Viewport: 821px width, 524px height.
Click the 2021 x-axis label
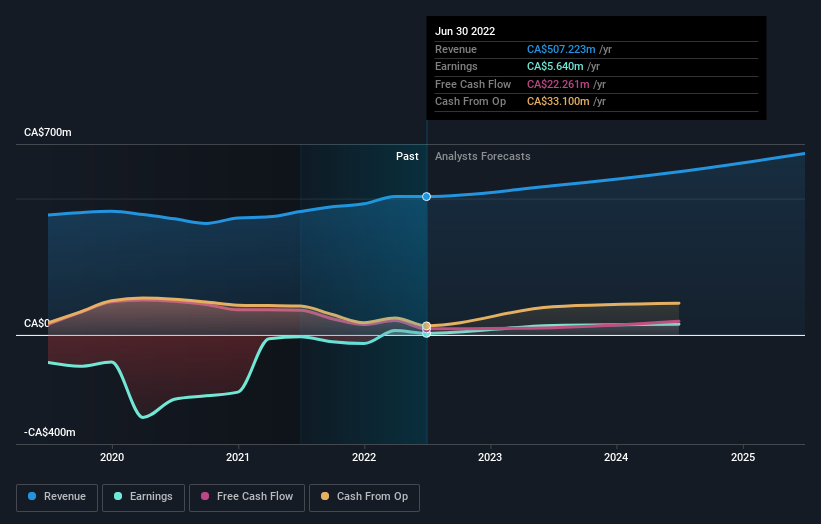[x=238, y=458]
